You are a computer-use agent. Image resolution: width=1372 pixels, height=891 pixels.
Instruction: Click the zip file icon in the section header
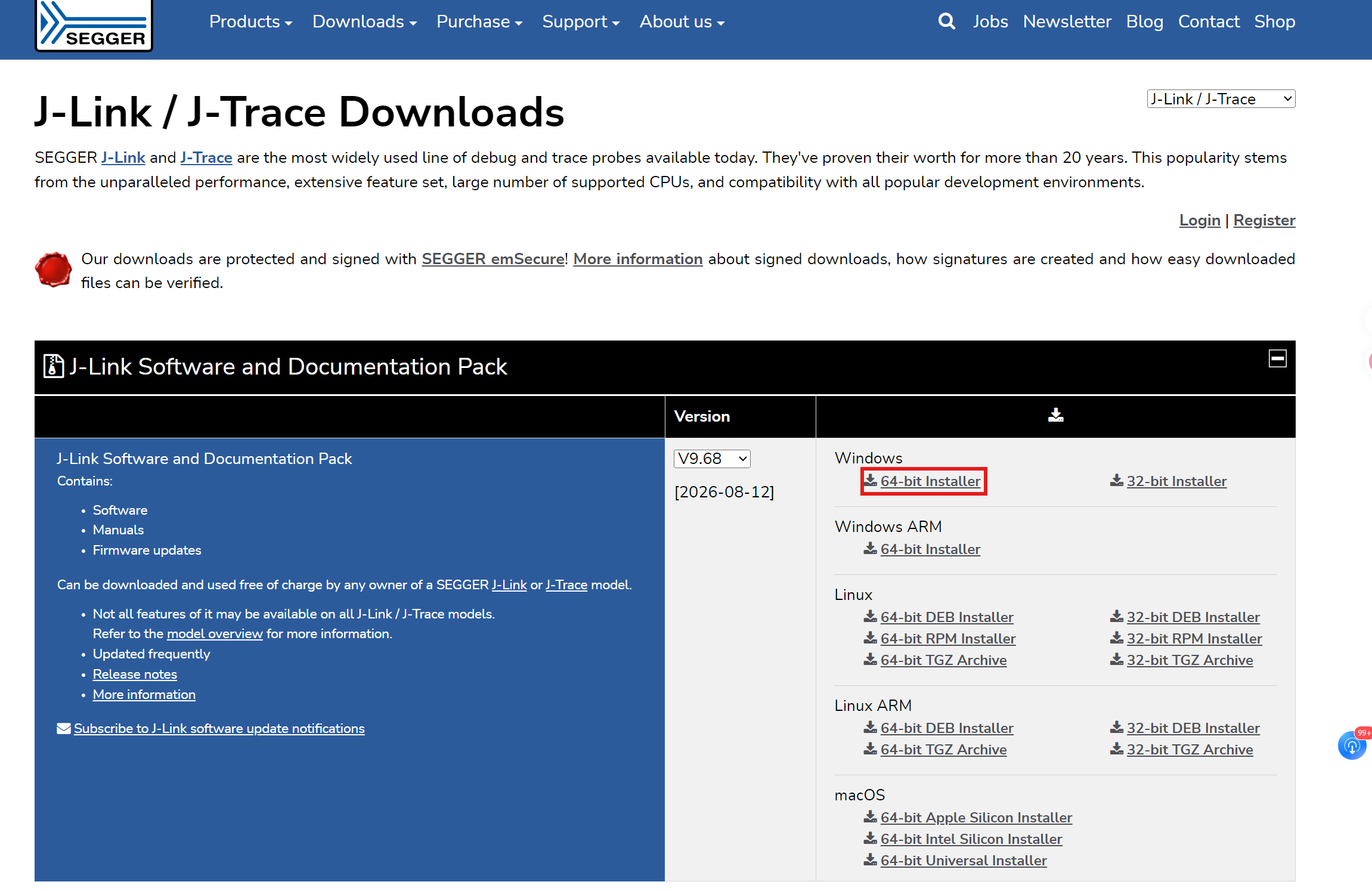tap(54, 366)
